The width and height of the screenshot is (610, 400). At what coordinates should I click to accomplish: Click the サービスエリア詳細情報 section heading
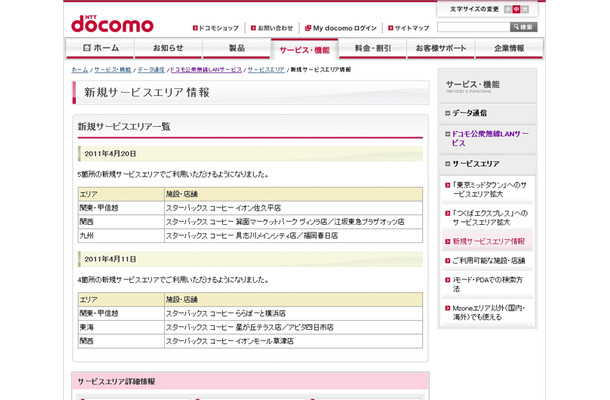(x=116, y=381)
